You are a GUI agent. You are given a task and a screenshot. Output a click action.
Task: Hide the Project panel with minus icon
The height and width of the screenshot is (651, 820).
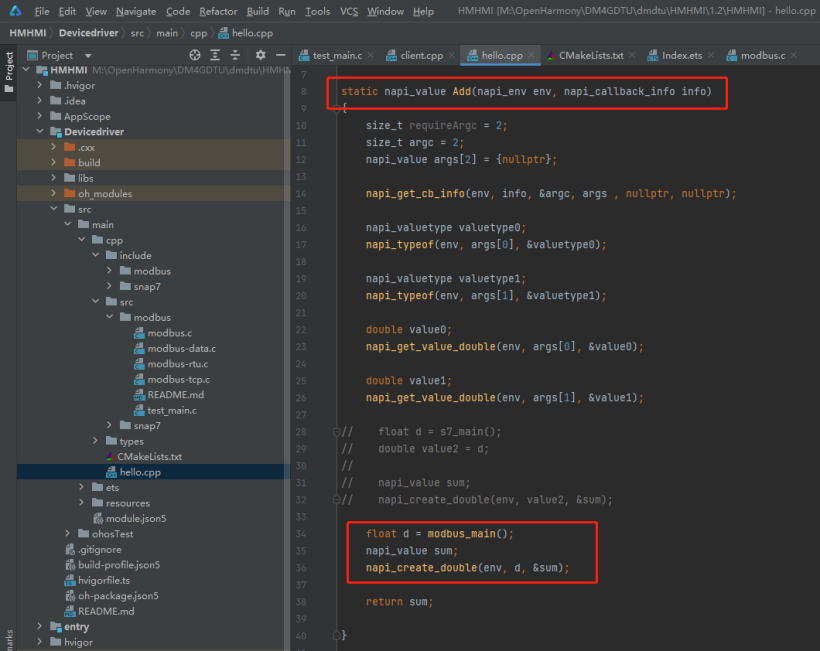coord(281,55)
